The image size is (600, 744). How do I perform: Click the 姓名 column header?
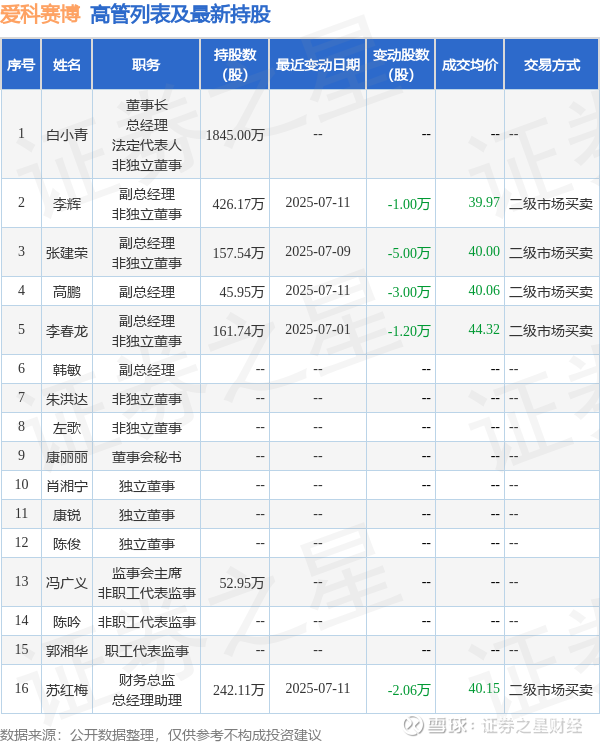click(x=67, y=65)
